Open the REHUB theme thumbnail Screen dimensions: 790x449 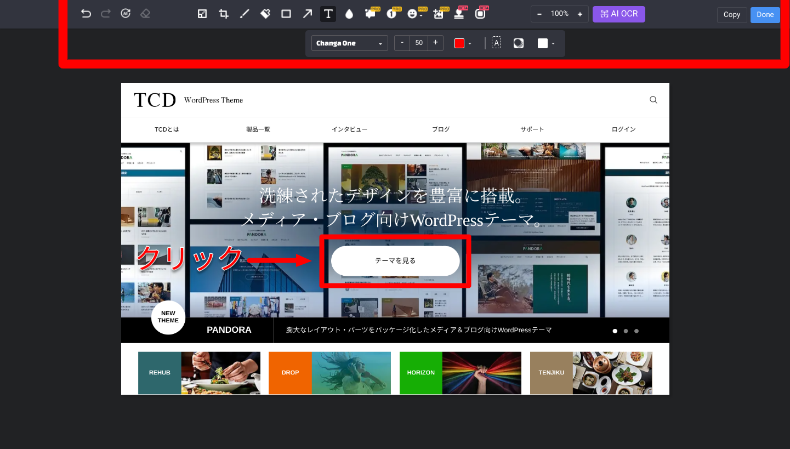(x=199, y=373)
